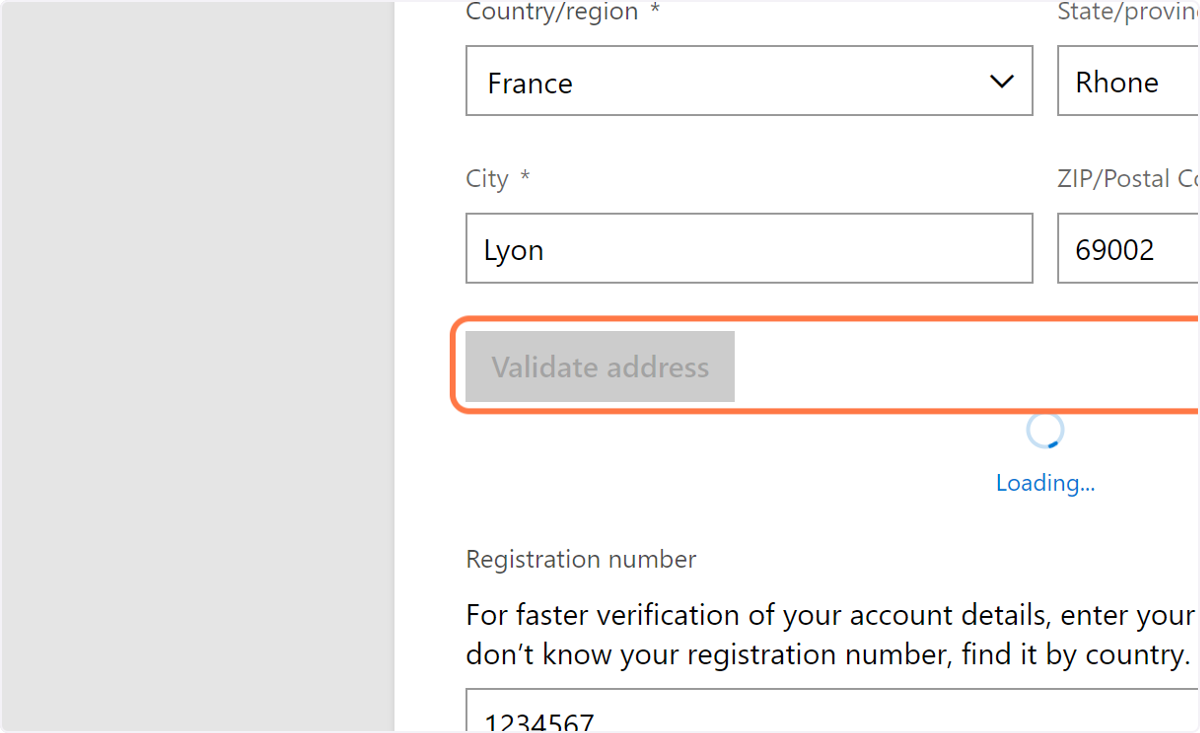Viewport: 1200px width, 733px height.
Task: Click the required asterisk next to City
Action: point(525,178)
